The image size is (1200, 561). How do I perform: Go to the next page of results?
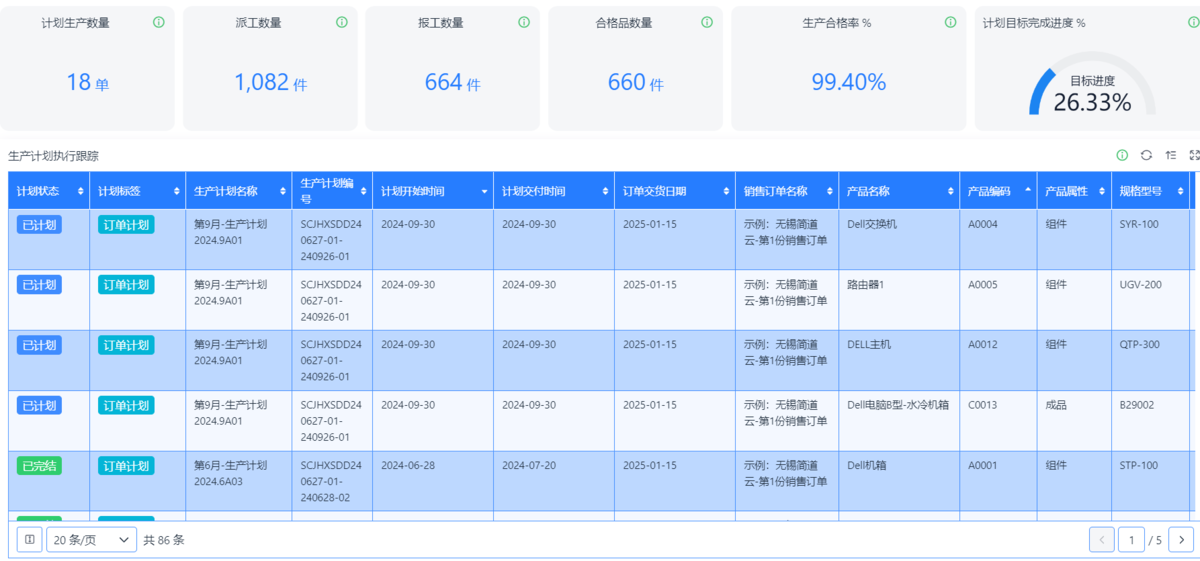[1181, 540]
